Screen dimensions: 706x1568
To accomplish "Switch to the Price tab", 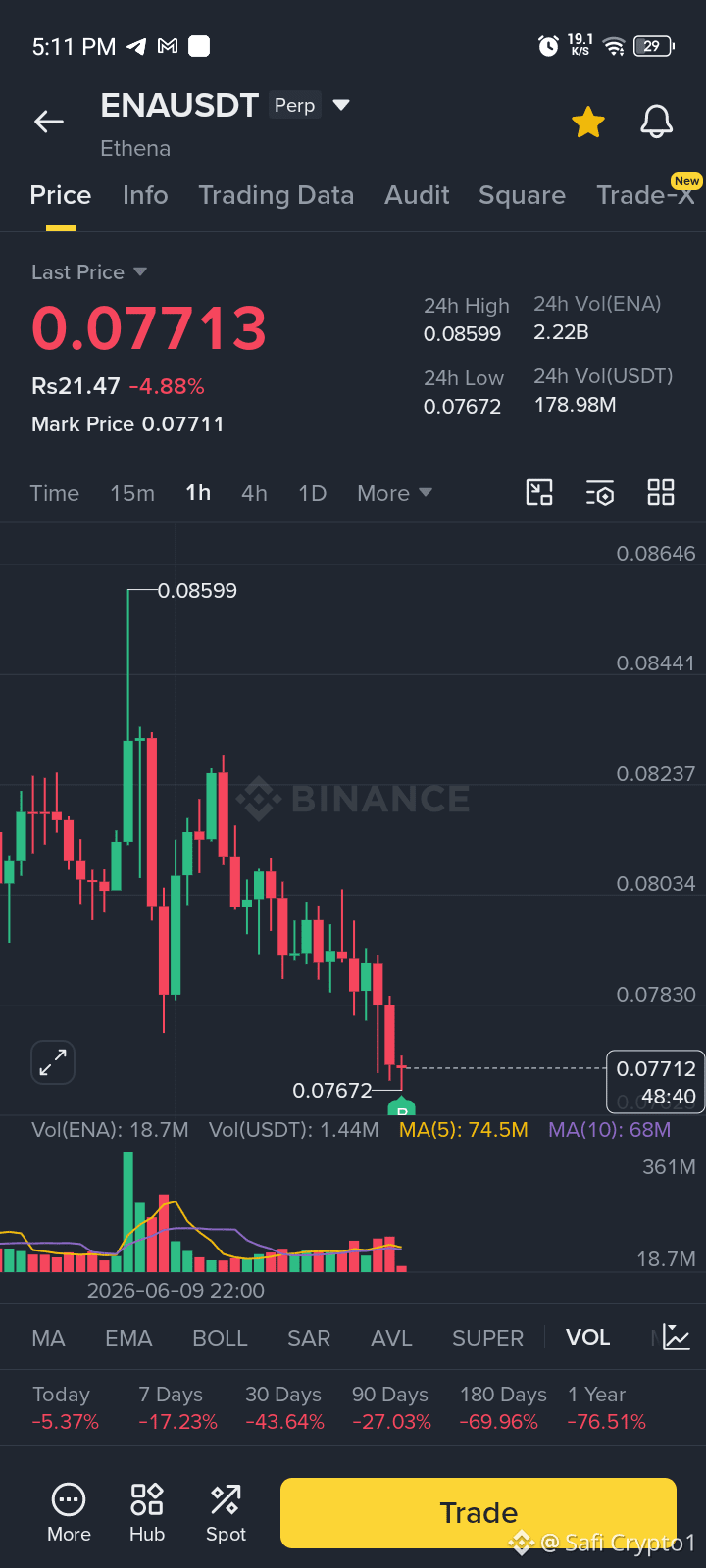I will point(61,195).
